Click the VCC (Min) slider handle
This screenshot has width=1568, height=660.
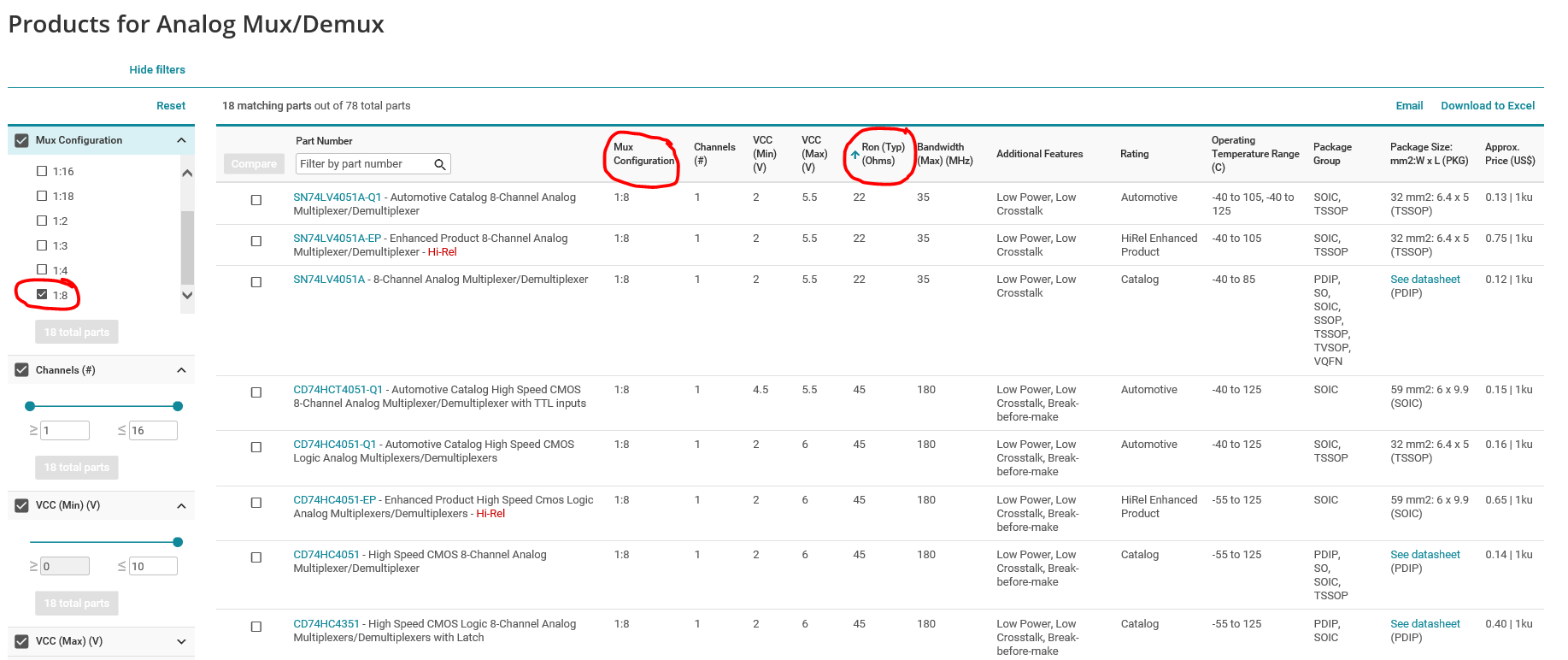click(x=178, y=542)
